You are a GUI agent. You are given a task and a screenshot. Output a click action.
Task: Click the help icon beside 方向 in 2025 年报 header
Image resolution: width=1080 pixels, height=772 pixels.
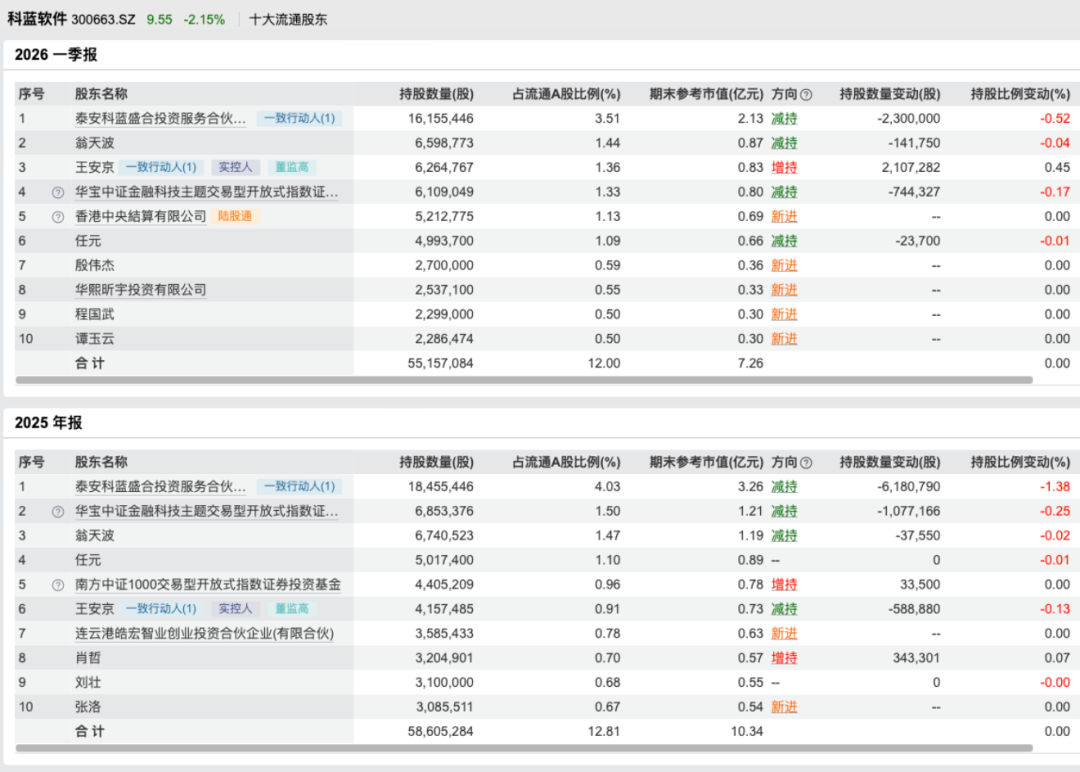(806, 463)
